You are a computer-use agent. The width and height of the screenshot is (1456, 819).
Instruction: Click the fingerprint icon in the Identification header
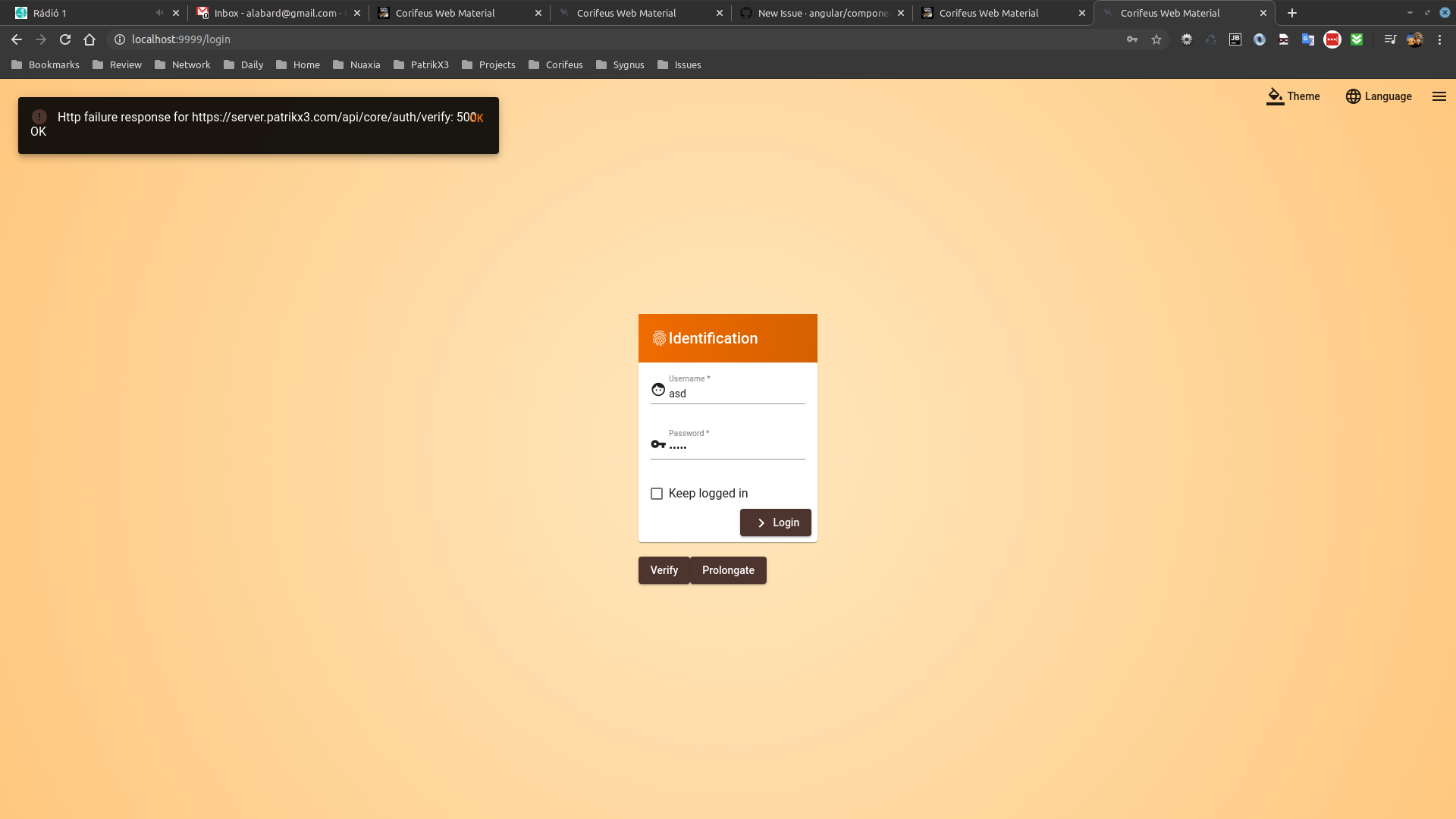point(658,338)
